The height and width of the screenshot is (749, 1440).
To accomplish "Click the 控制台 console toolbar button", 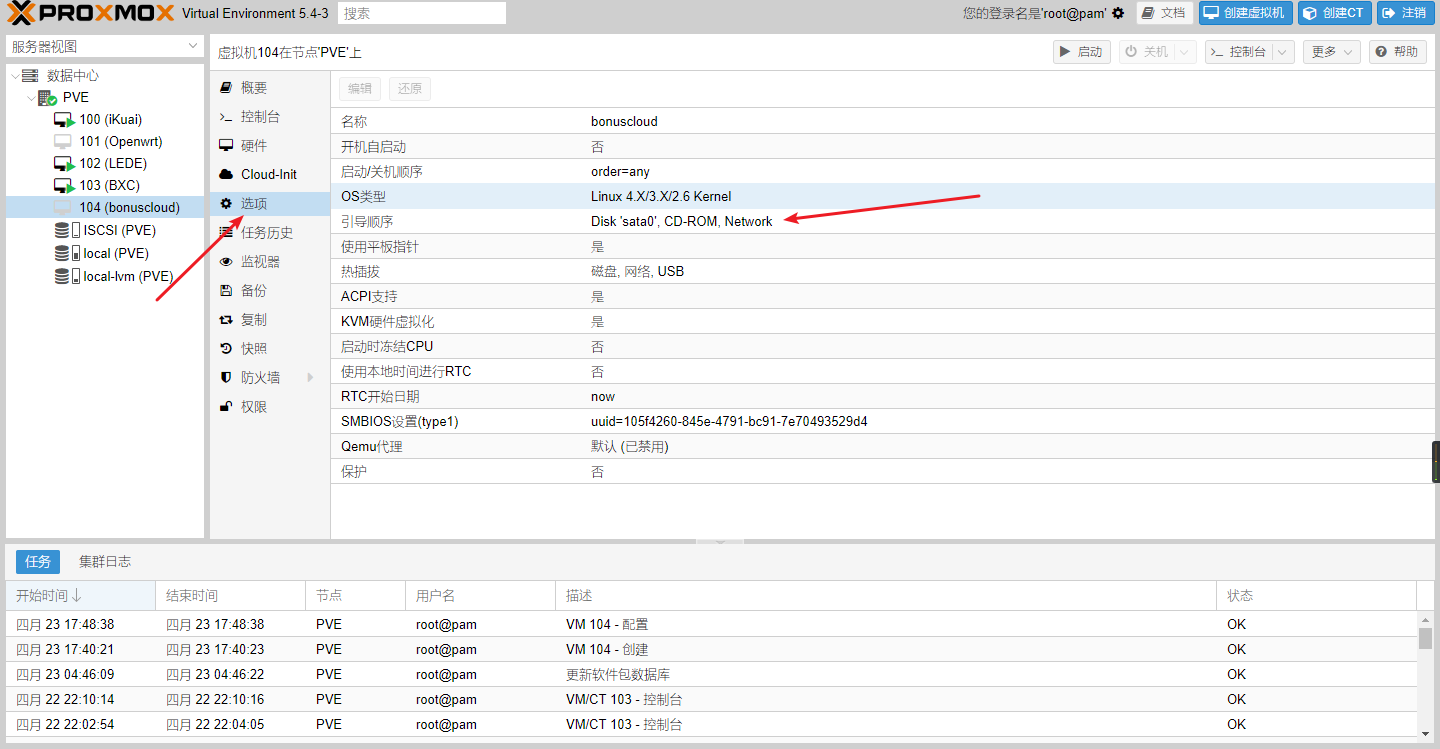I will tap(1239, 52).
